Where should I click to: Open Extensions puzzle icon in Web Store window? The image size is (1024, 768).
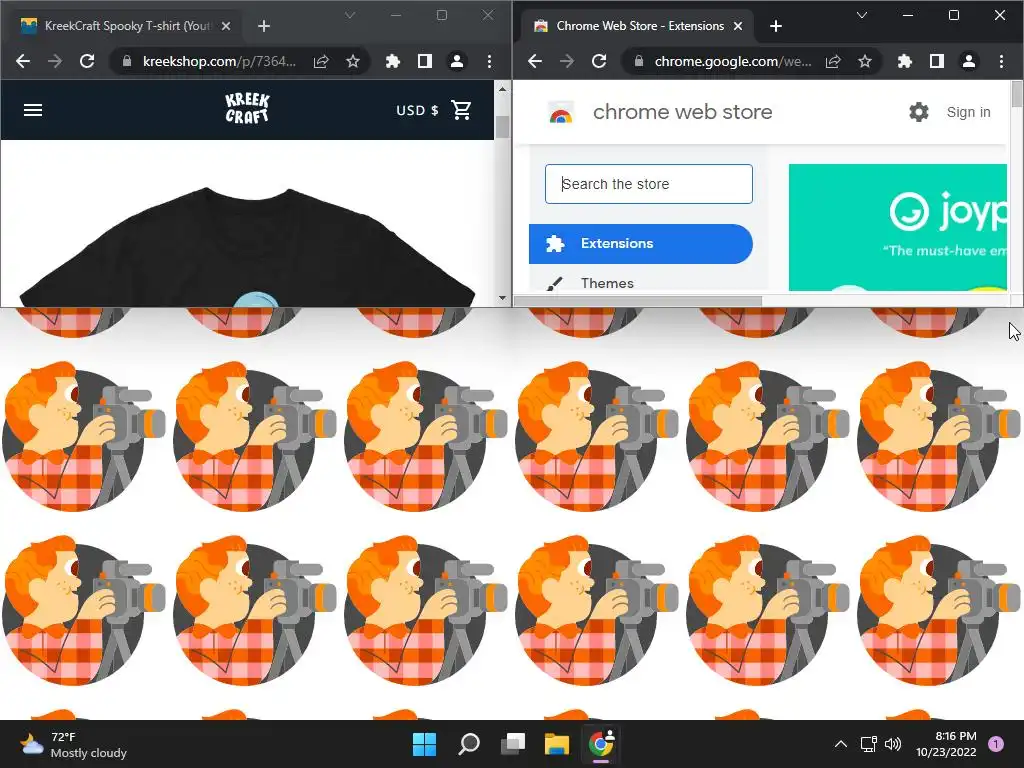point(904,61)
